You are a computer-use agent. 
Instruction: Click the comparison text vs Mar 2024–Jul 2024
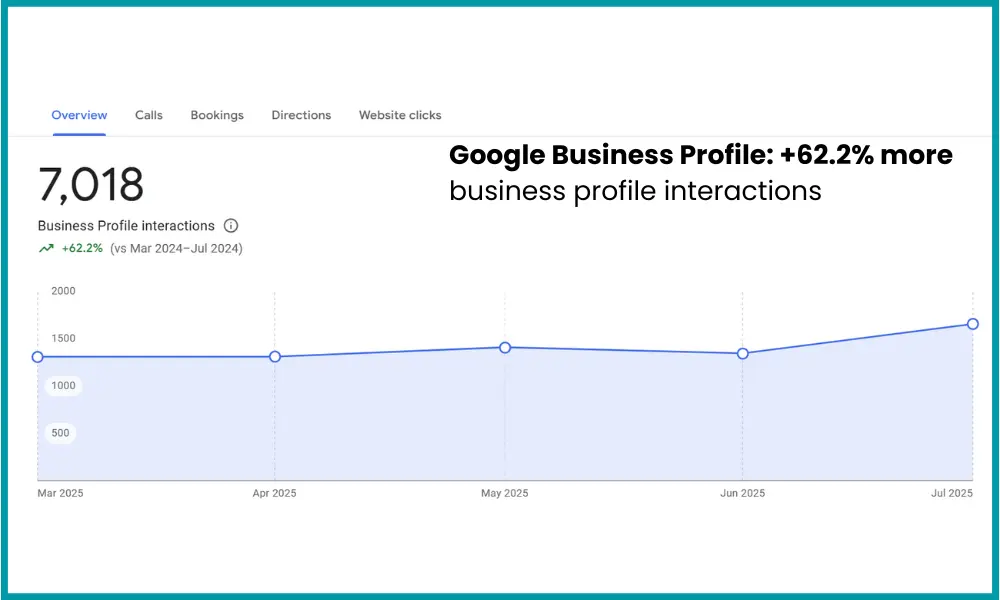(x=176, y=248)
